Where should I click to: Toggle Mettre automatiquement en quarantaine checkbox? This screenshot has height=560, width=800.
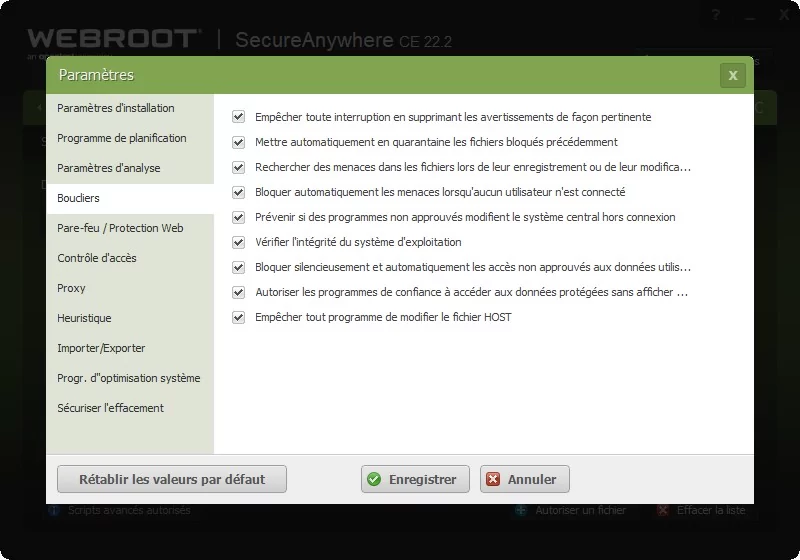coord(238,142)
